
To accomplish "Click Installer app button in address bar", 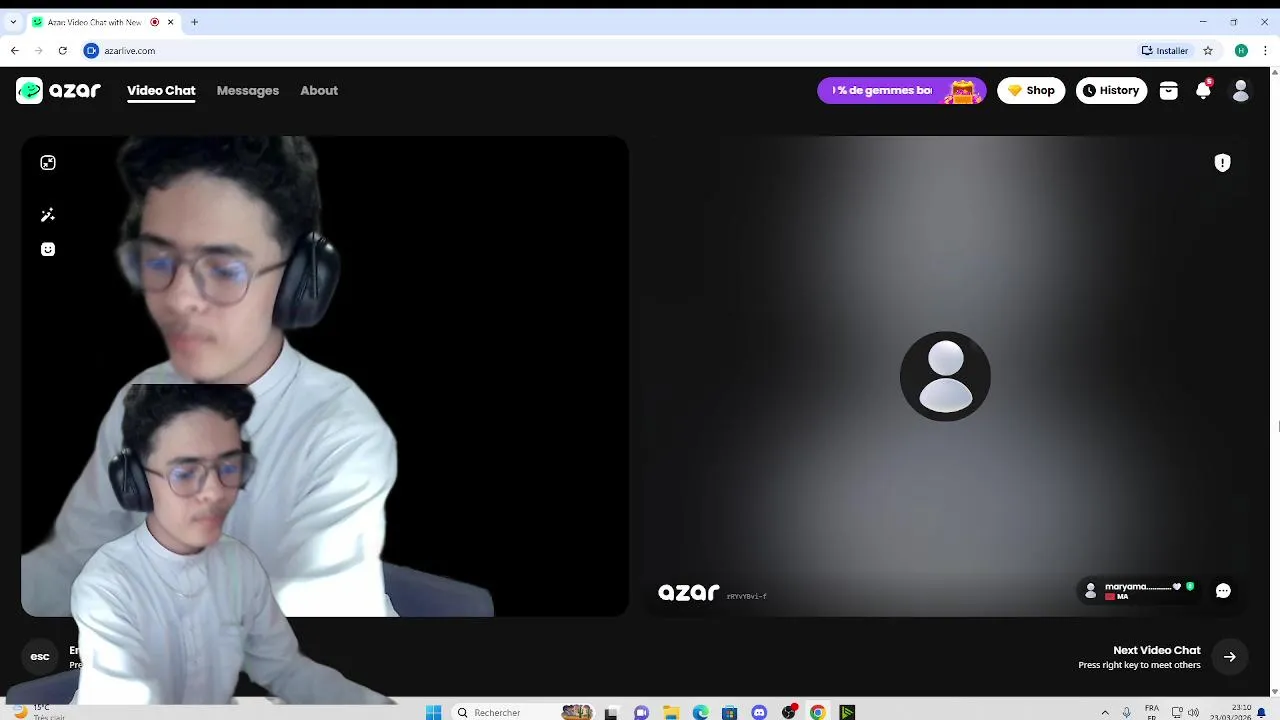I will coord(1166,50).
